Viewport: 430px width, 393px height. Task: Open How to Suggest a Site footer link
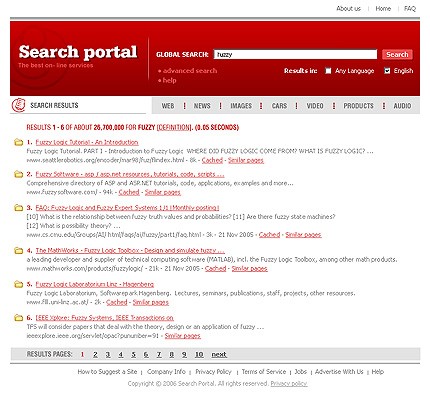pos(107,372)
